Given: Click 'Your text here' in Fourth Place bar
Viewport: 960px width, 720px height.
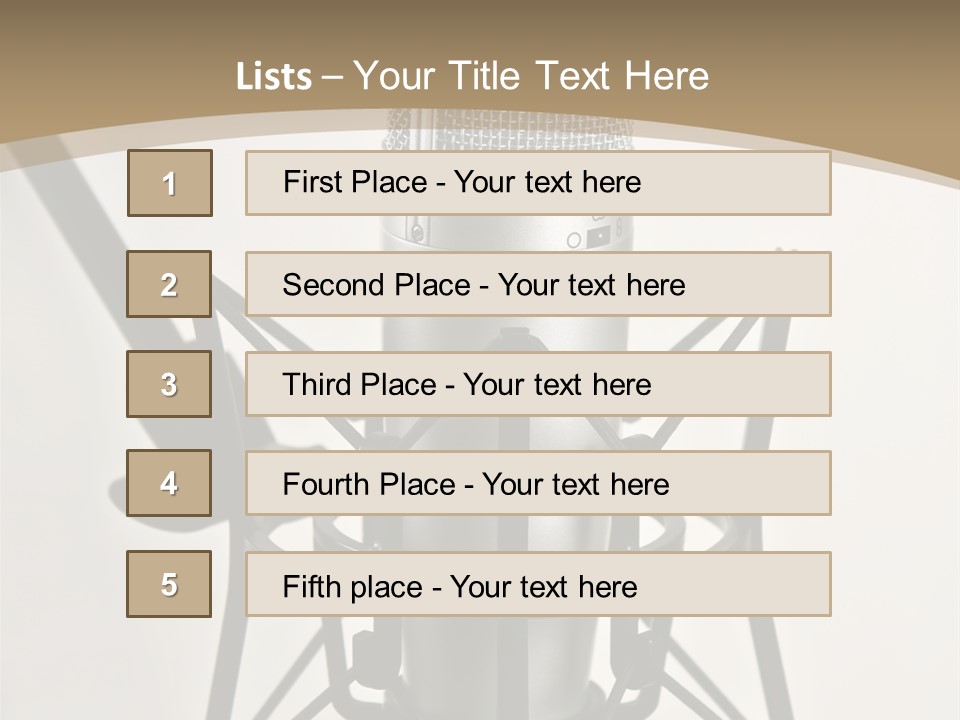Looking at the screenshot, I should tap(576, 484).
